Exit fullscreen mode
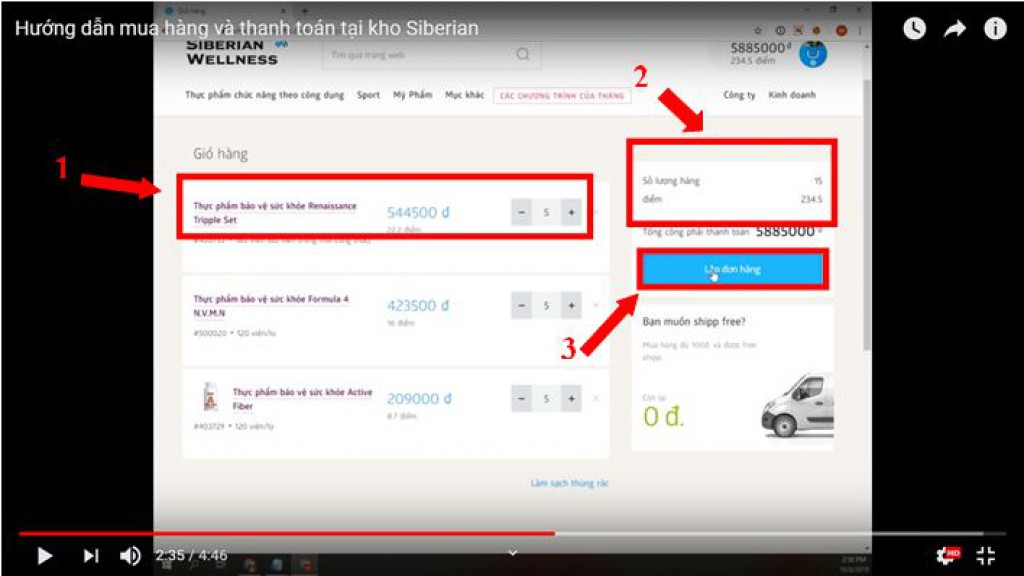 [986, 555]
